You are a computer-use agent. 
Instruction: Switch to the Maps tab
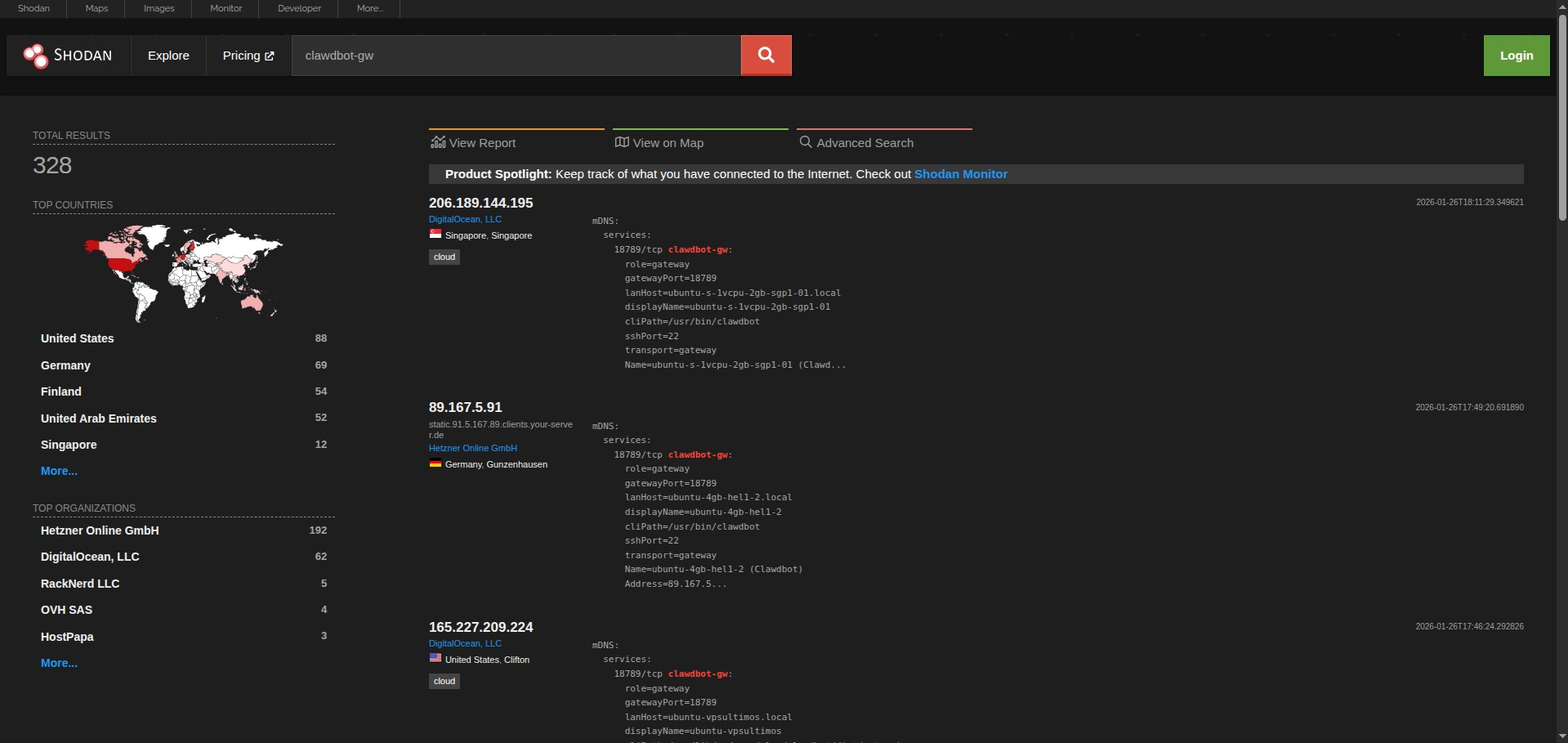pos(96,8)
